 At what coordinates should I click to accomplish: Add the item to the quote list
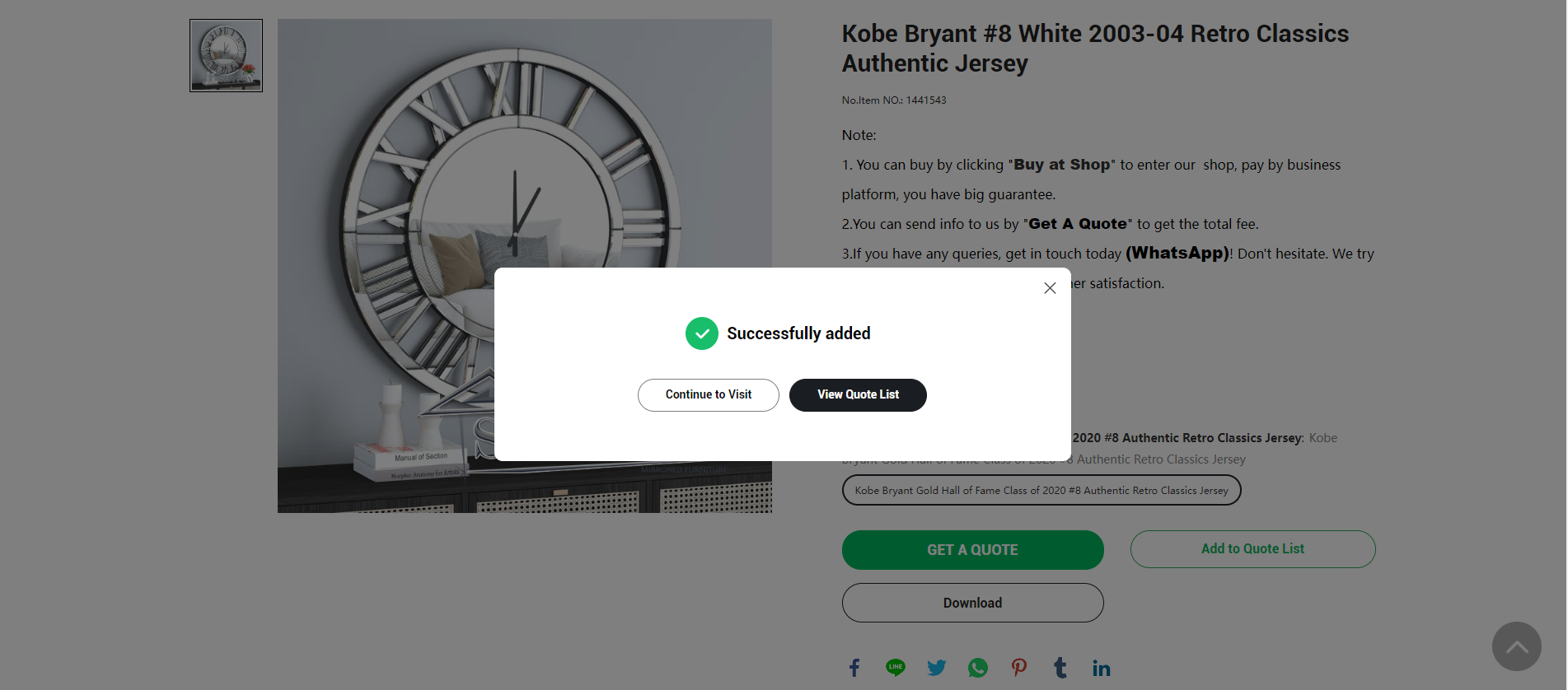click(x=1252, y=549)
